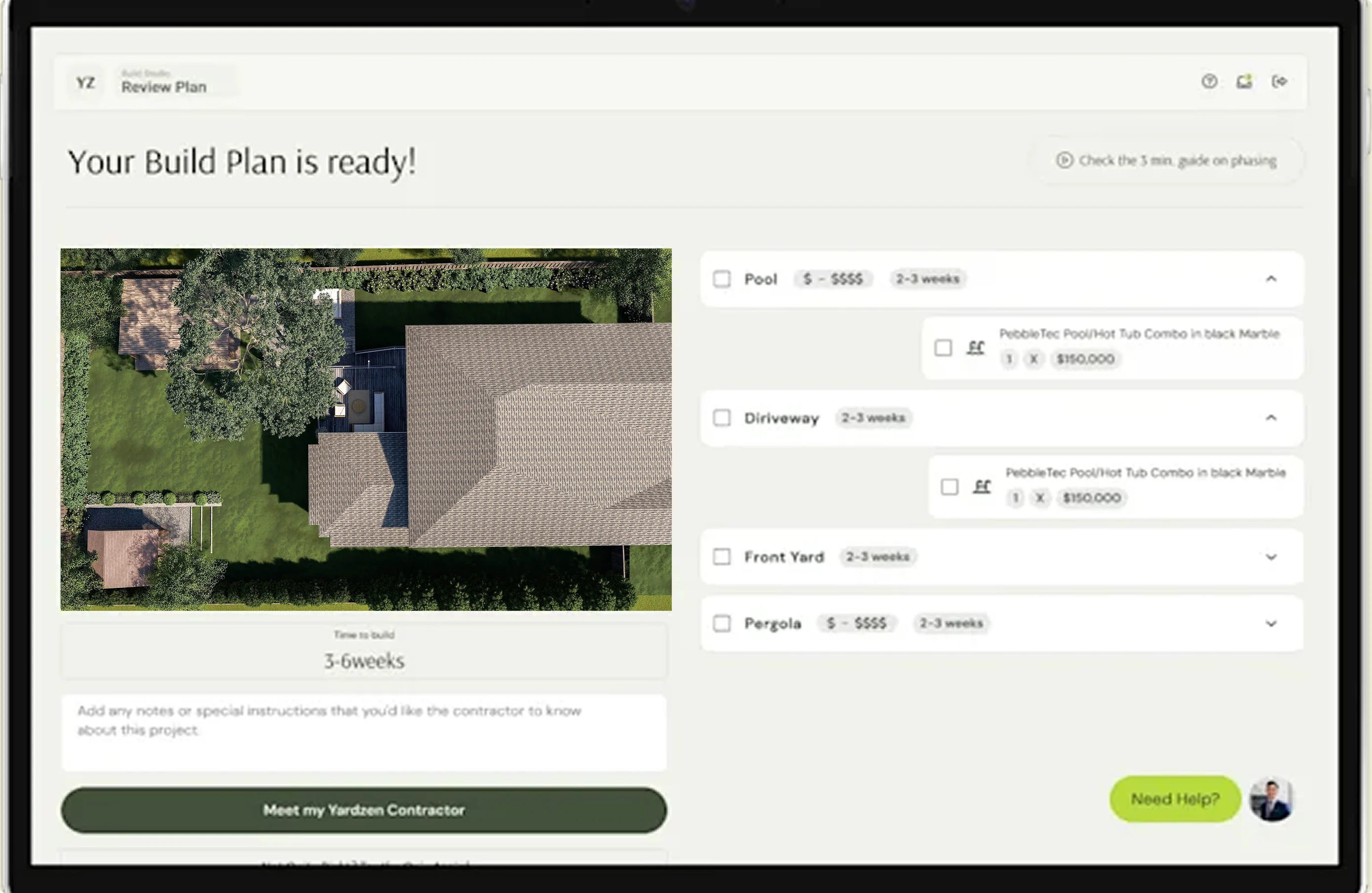Check the Pergola checkbox
1372x893 pixels.
[722, 623]
